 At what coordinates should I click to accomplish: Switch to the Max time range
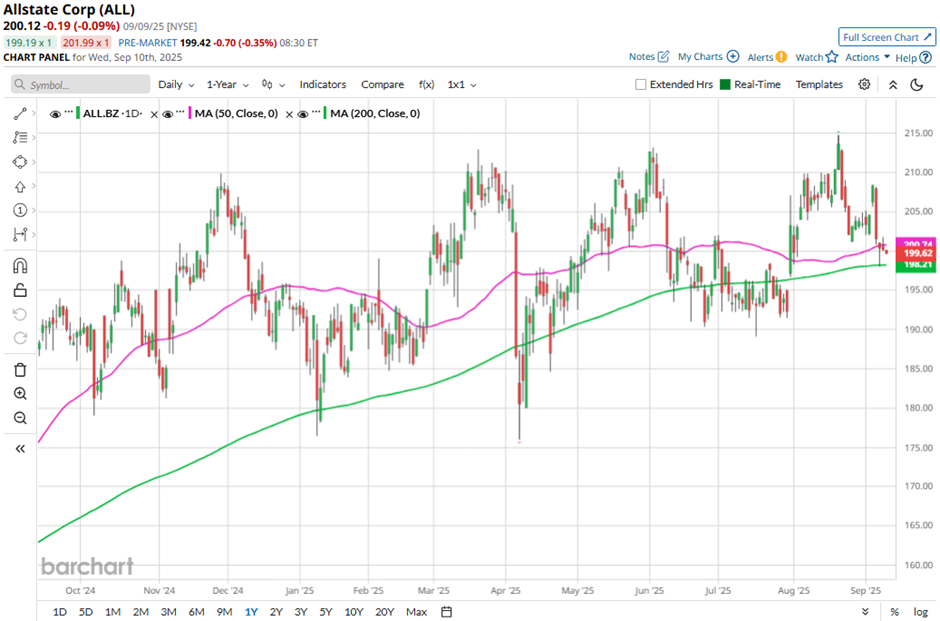(x=416, y=611)
